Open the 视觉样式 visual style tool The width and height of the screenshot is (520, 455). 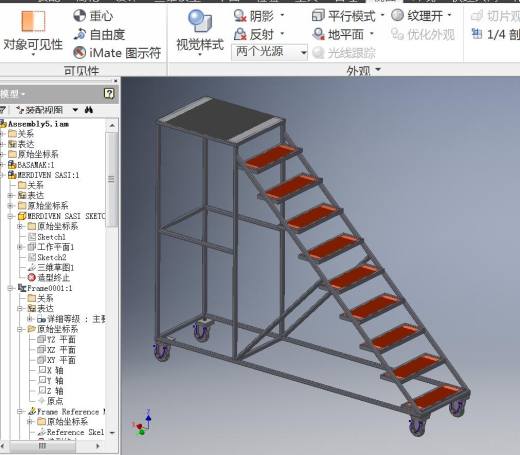click(x=200, y=32)
